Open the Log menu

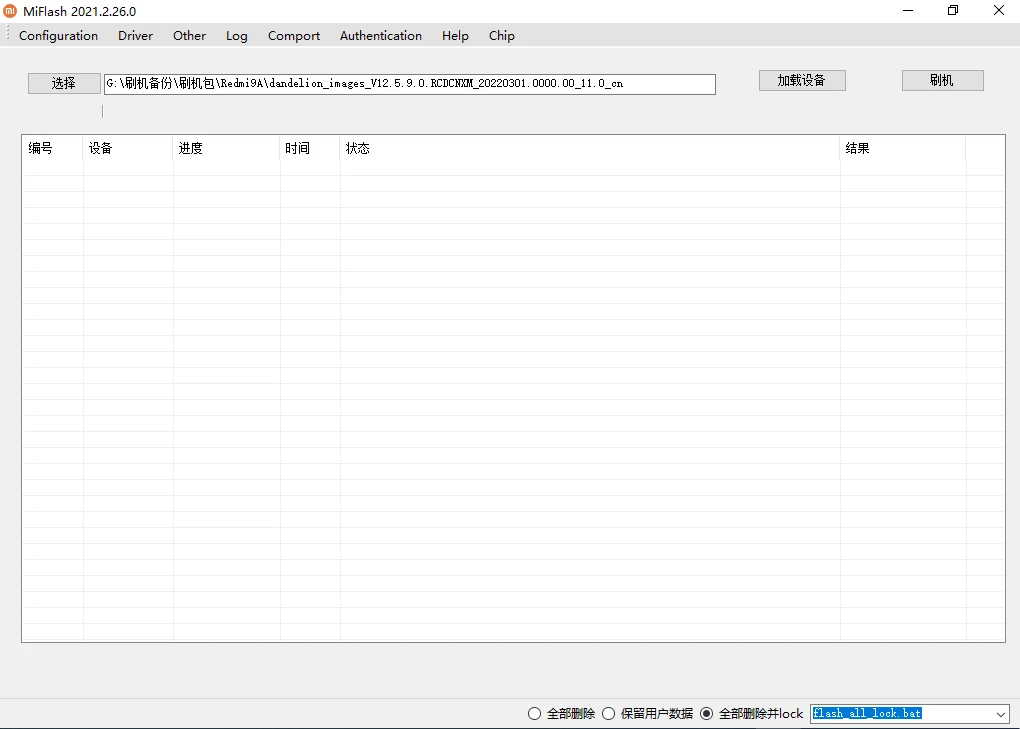237,36
